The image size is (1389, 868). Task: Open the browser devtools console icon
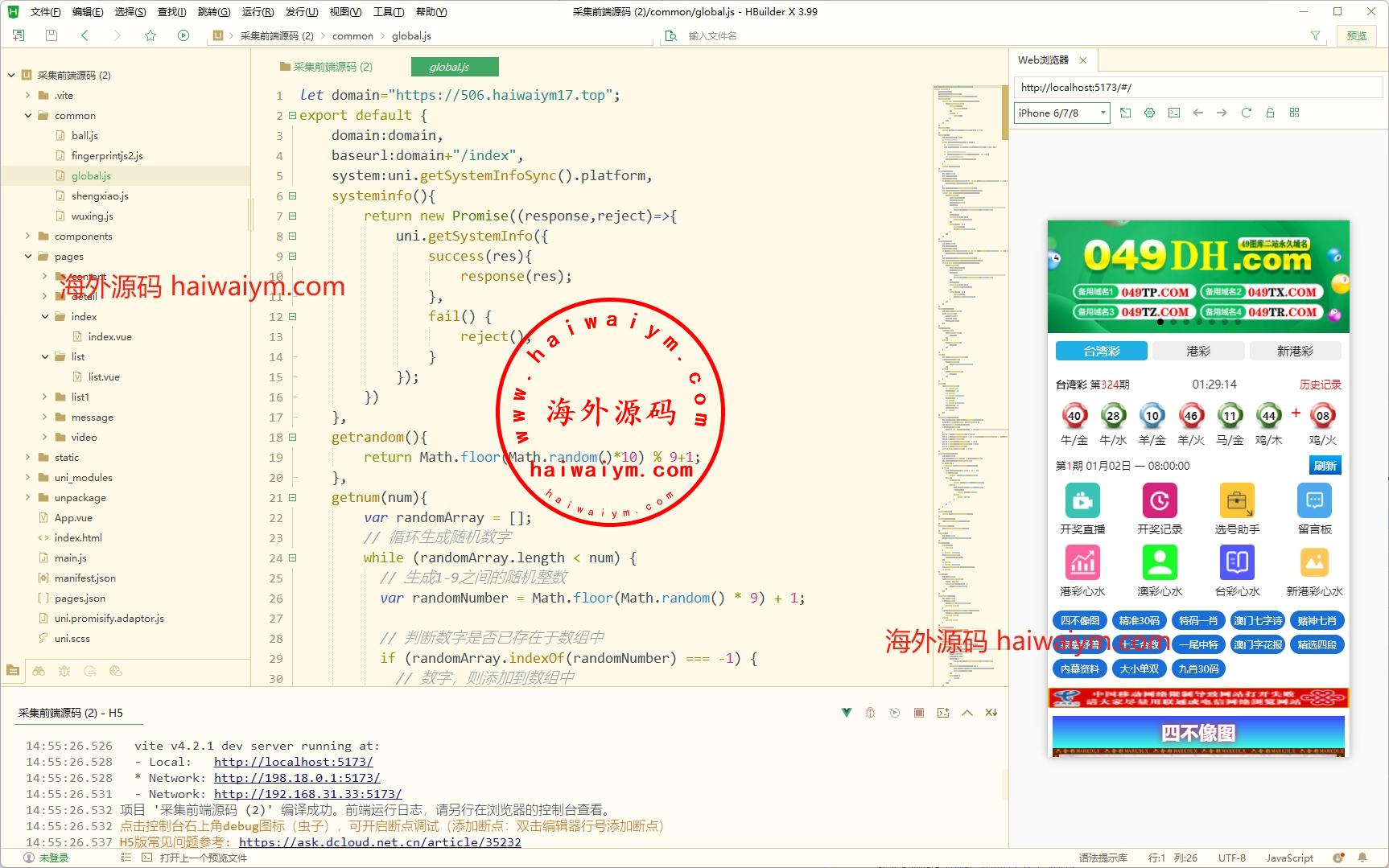[1174, 113]
